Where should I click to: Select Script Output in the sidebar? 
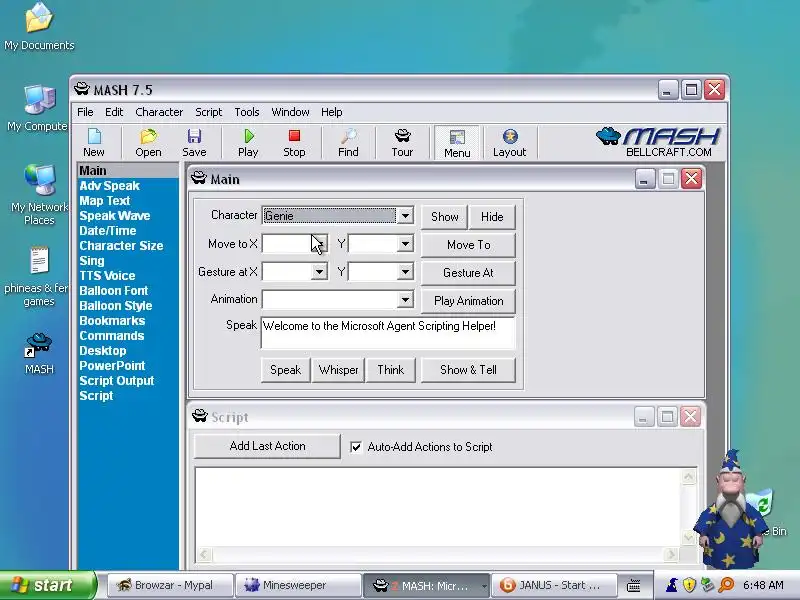[x=116, y=381]
